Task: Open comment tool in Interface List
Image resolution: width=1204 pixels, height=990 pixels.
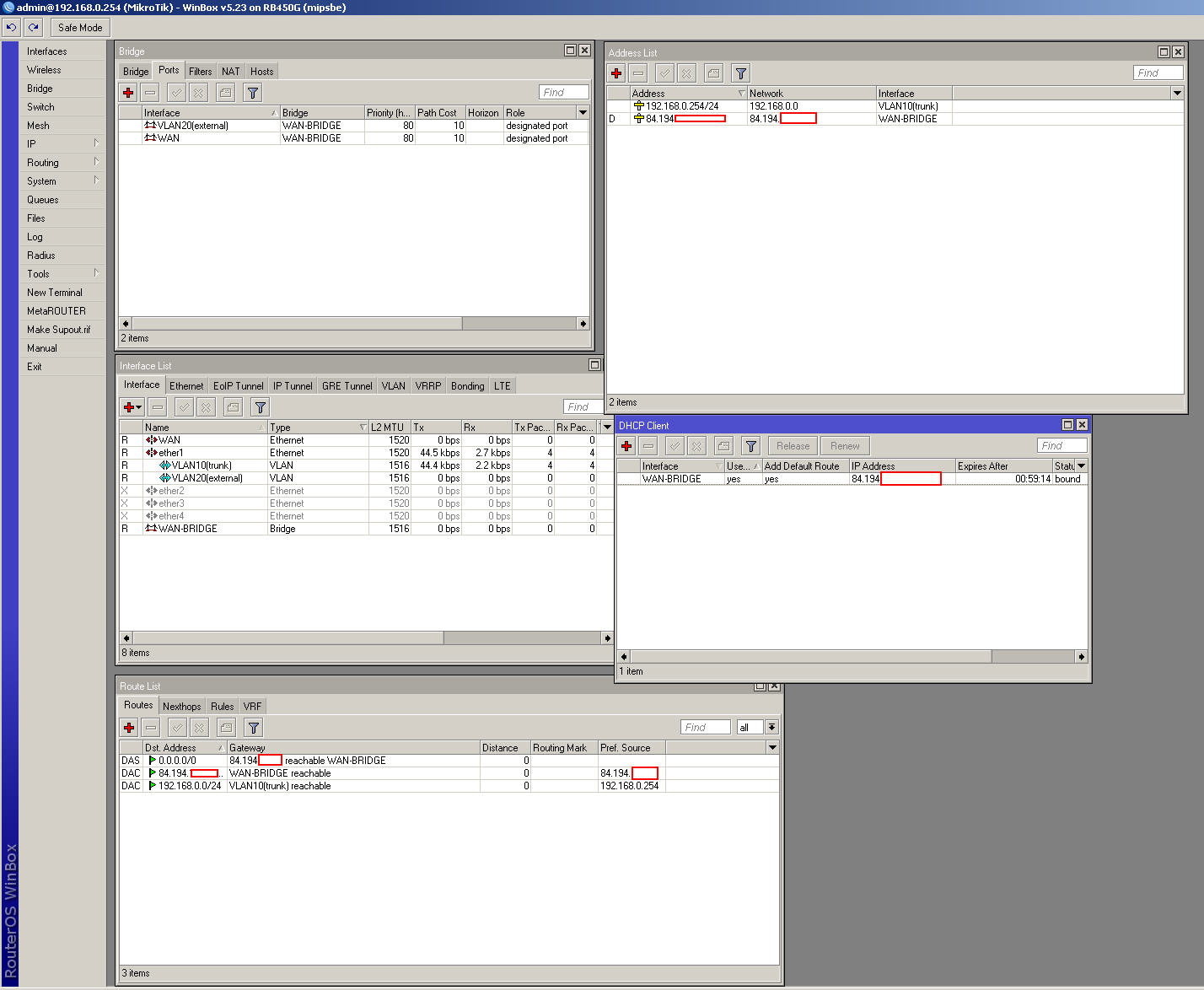Action: point(233,407)
